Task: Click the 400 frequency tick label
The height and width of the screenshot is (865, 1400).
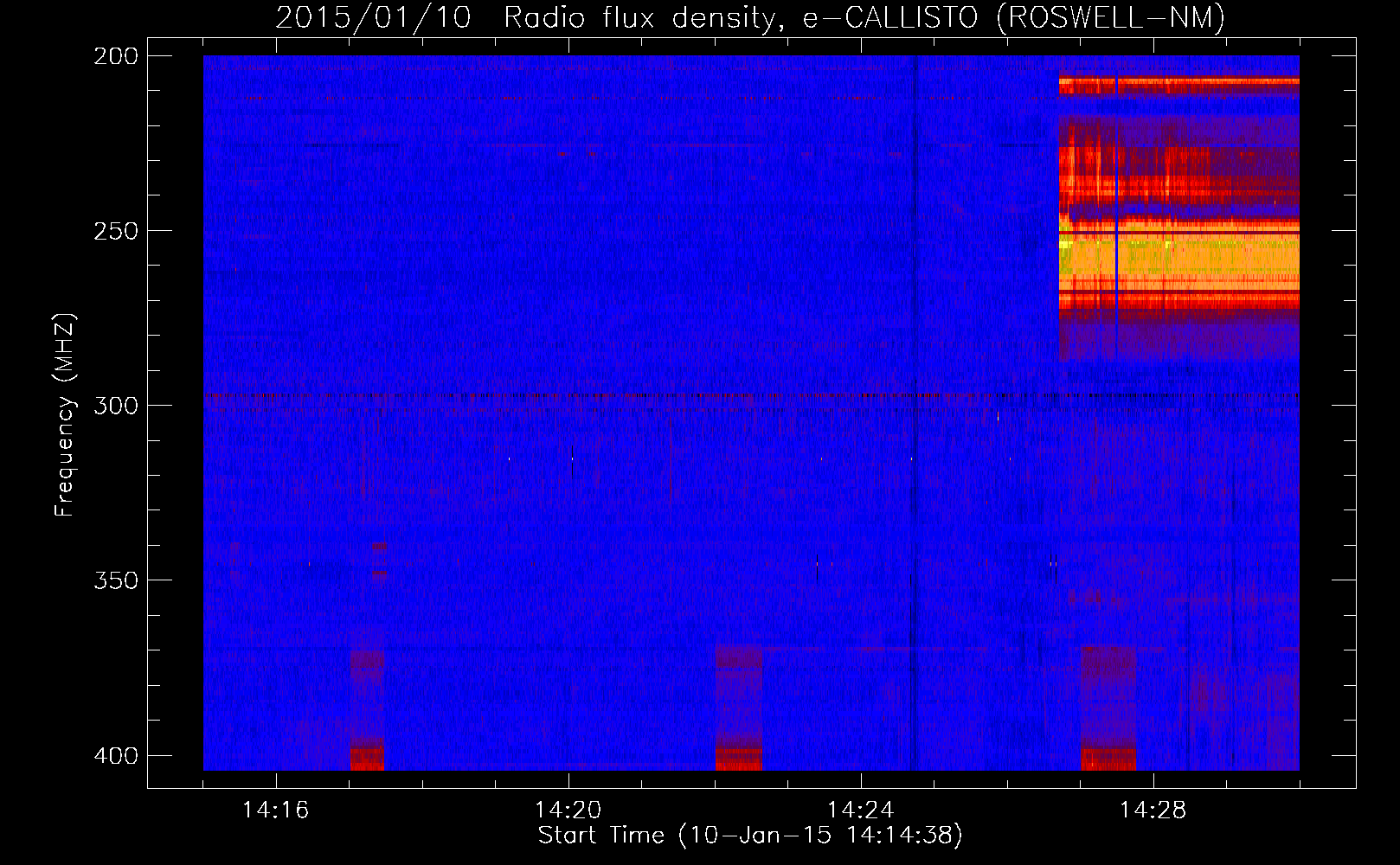Action: pyautogui.click(x=116, y=756)
